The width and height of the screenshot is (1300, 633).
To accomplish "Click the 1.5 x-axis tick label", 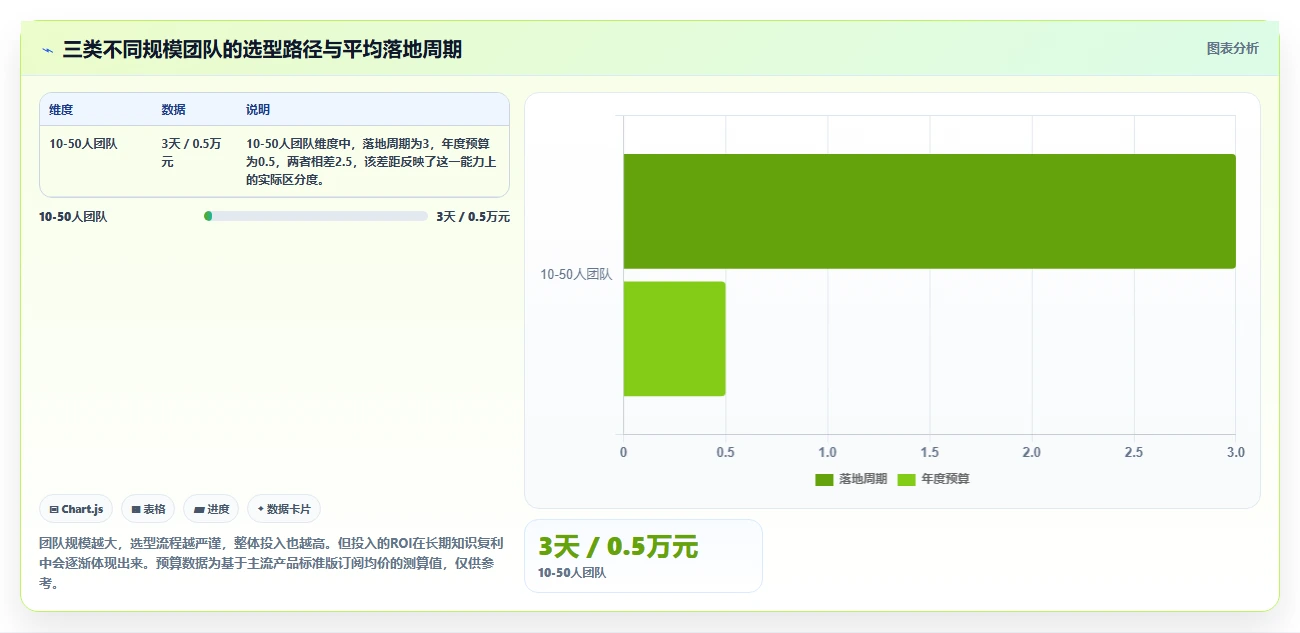I will (930, 452).
